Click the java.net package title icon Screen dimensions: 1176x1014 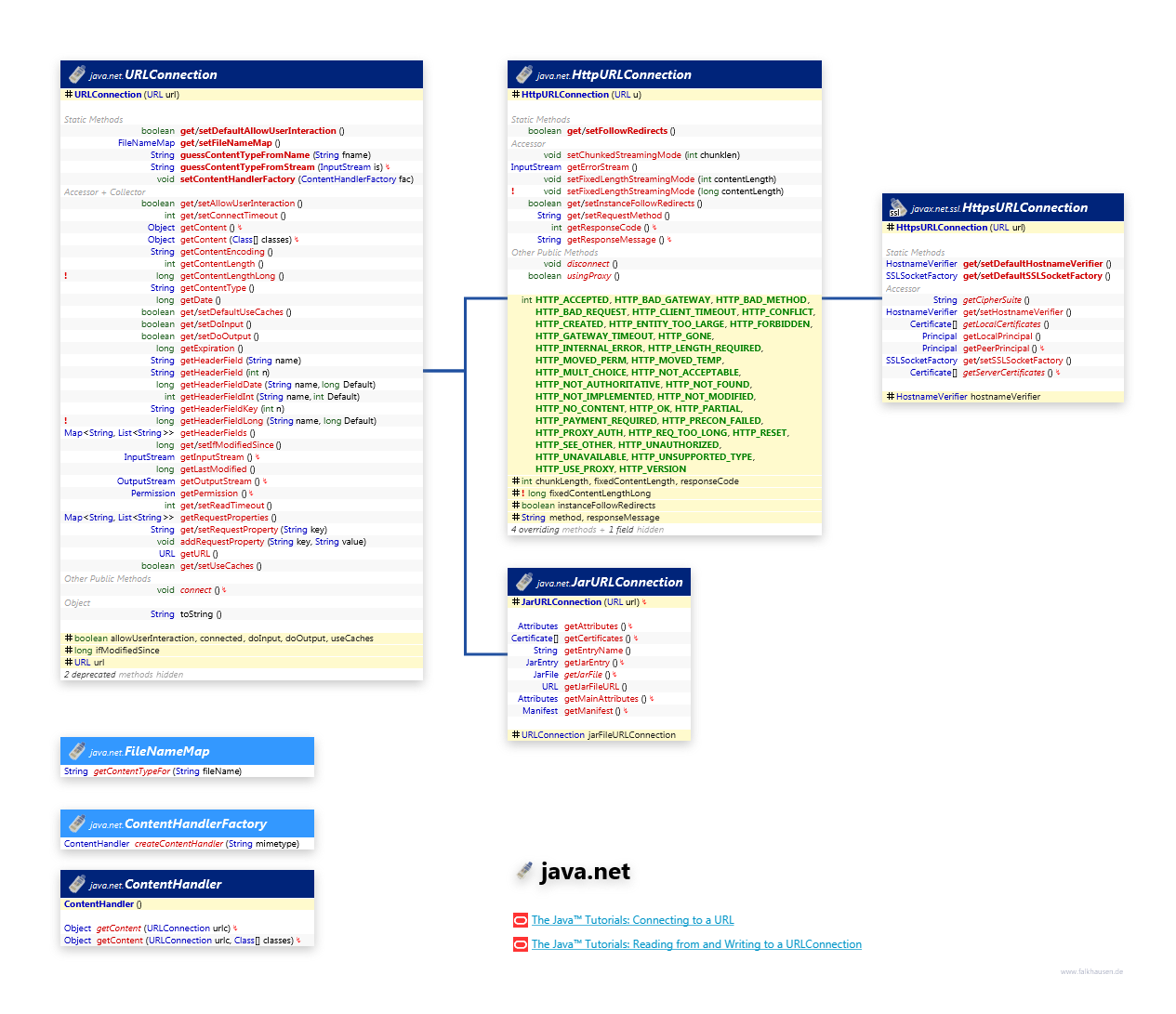point(525,872)
